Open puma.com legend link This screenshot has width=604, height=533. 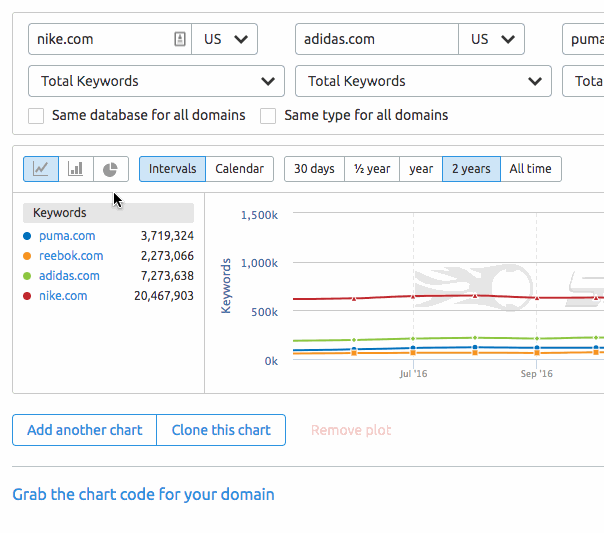point(67,236)
